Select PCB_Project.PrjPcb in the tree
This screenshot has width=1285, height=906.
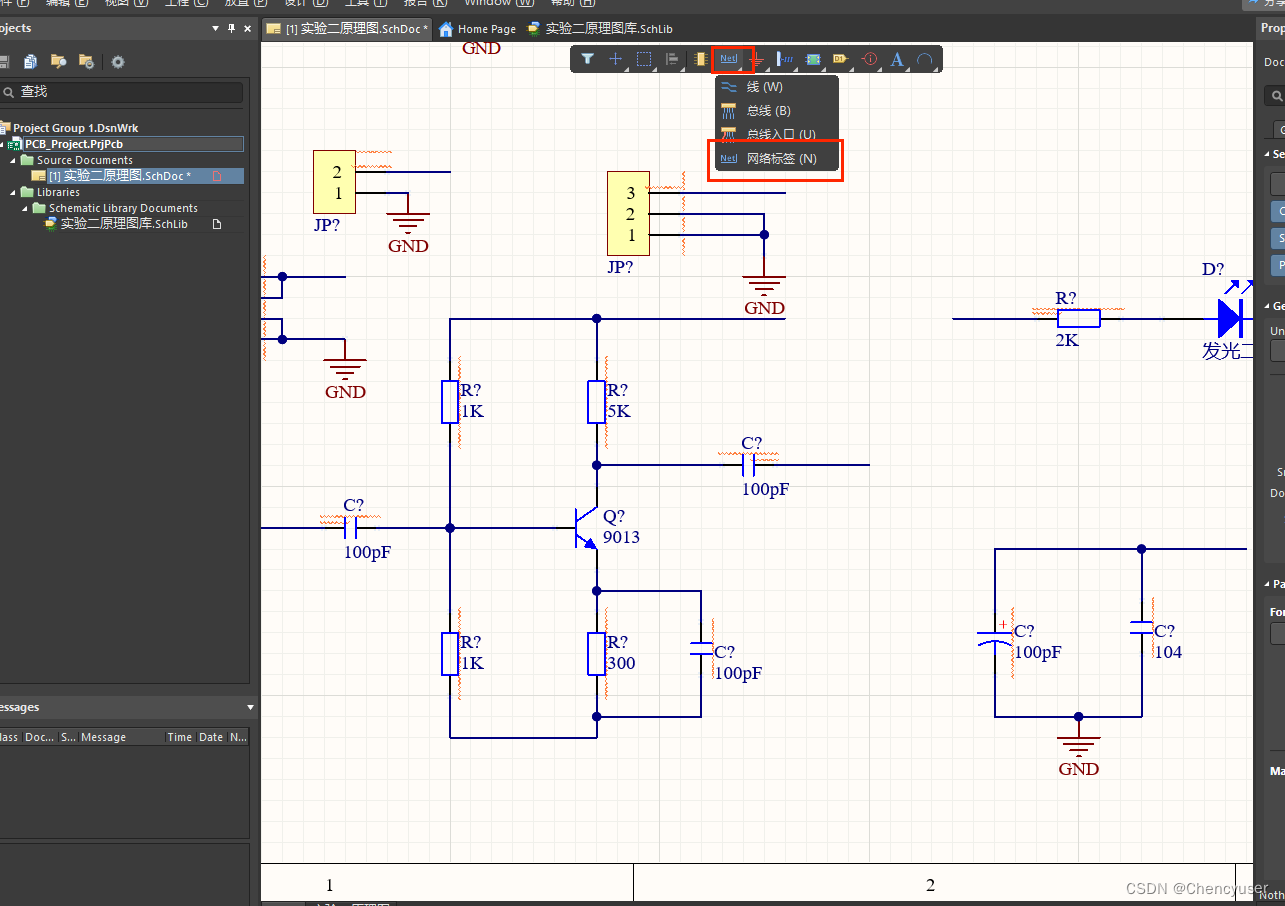(x=74, y=144)
